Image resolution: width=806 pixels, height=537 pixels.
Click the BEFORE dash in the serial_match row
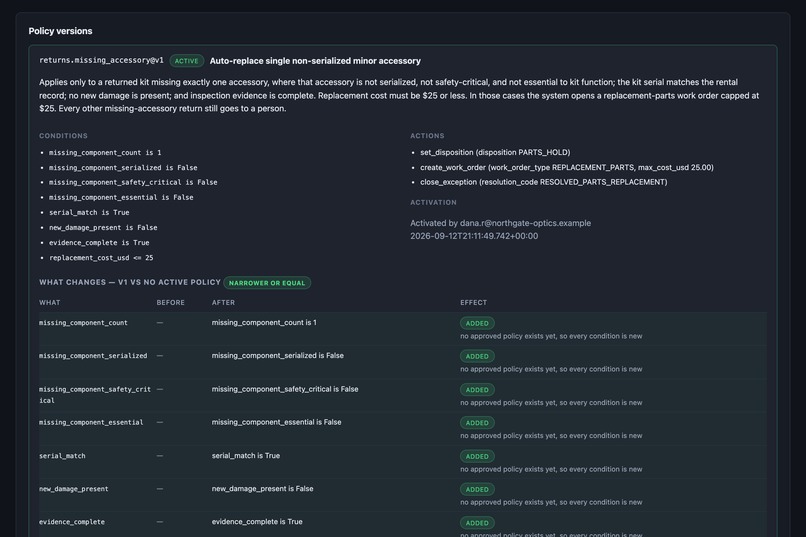(x=160, y=456)
